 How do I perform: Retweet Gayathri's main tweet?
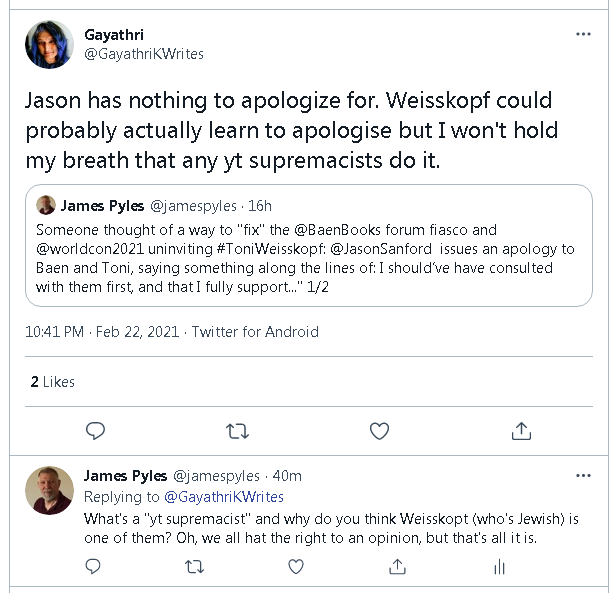pyautogui.click(x=237, y=431)
